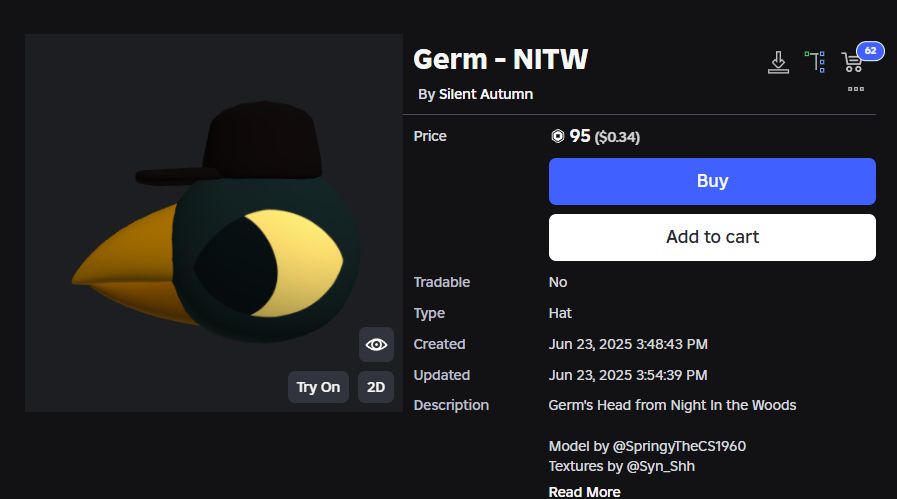This screenshot has width=897, height=499.
Task: Click the Description label
Action: click(x=451, y=405)
